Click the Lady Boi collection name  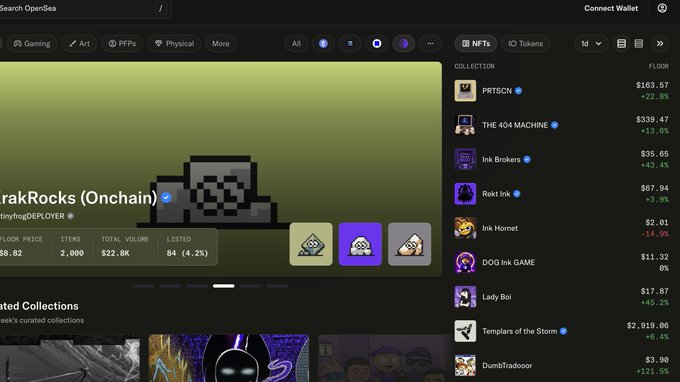pos(497,297)
